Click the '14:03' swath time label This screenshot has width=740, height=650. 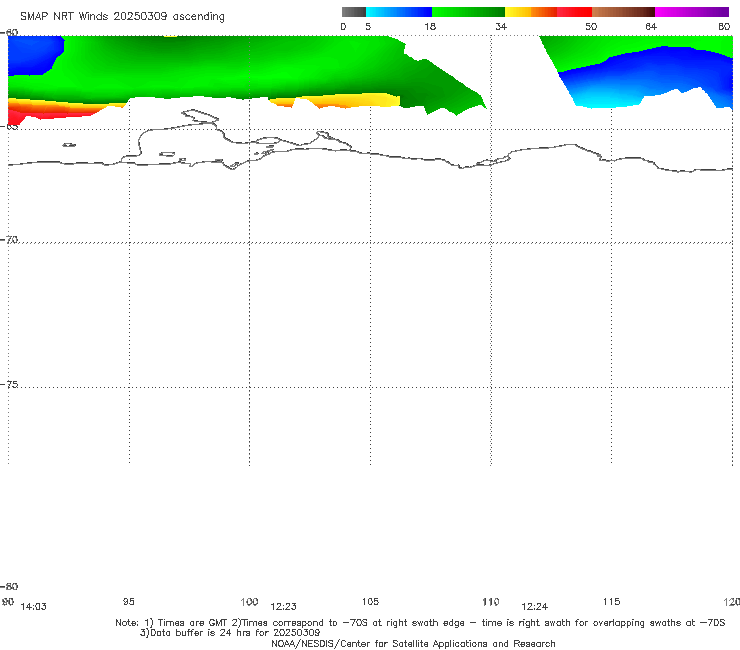[x=34, y=607]
